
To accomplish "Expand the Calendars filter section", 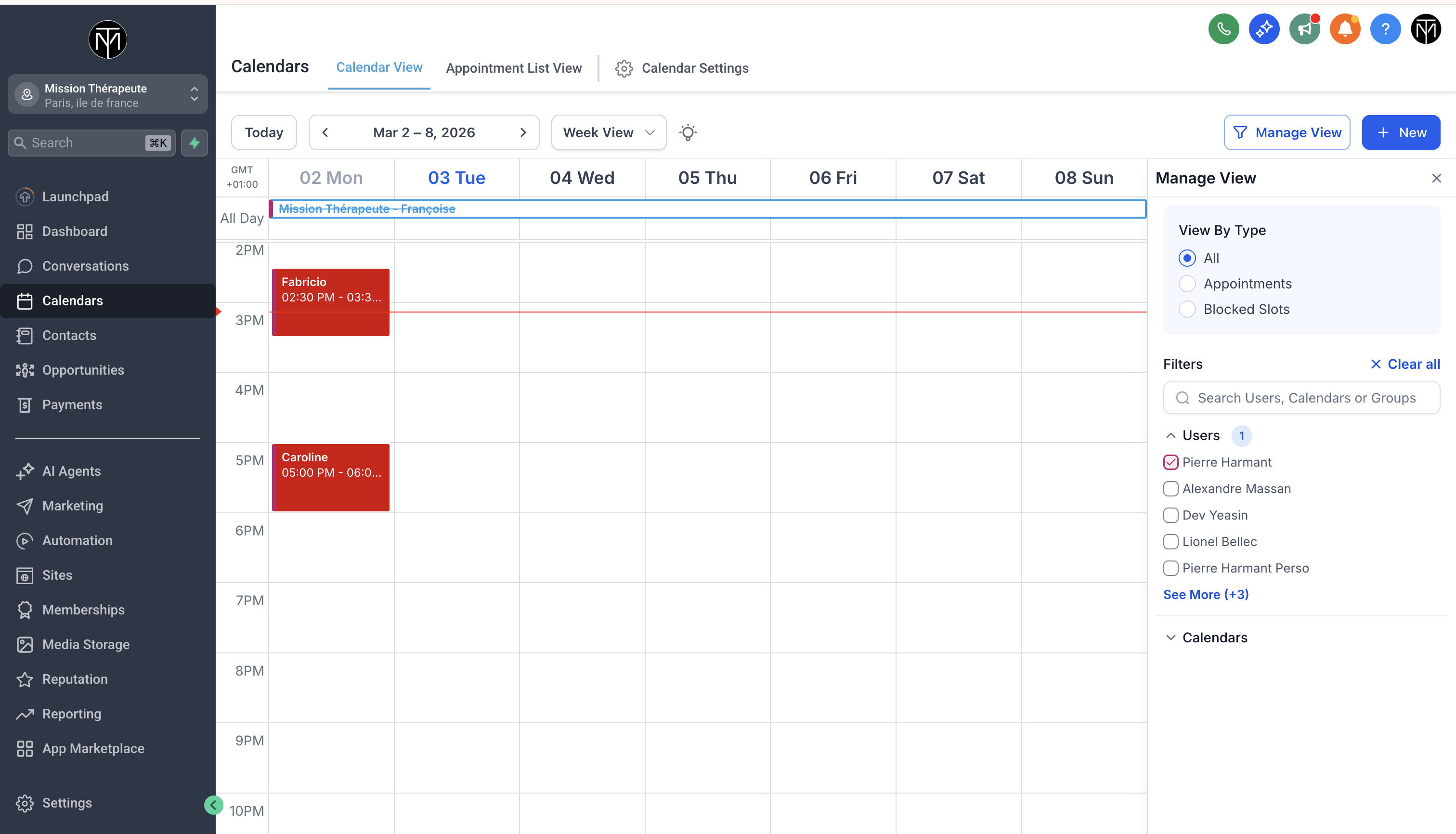I will 1171,638.
